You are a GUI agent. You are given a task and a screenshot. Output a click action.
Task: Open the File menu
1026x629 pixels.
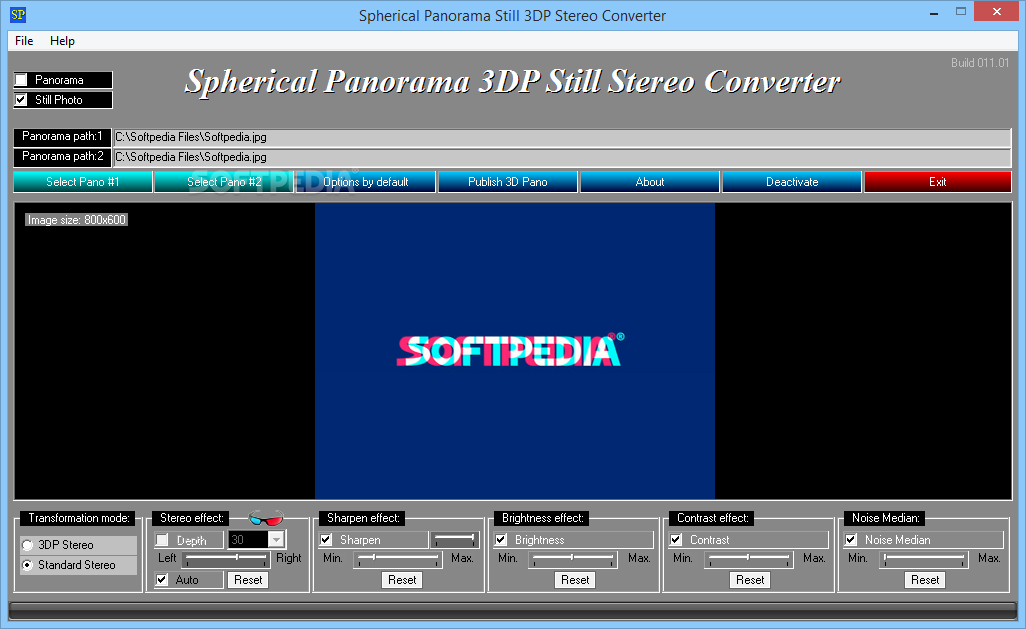click(24, 41)
